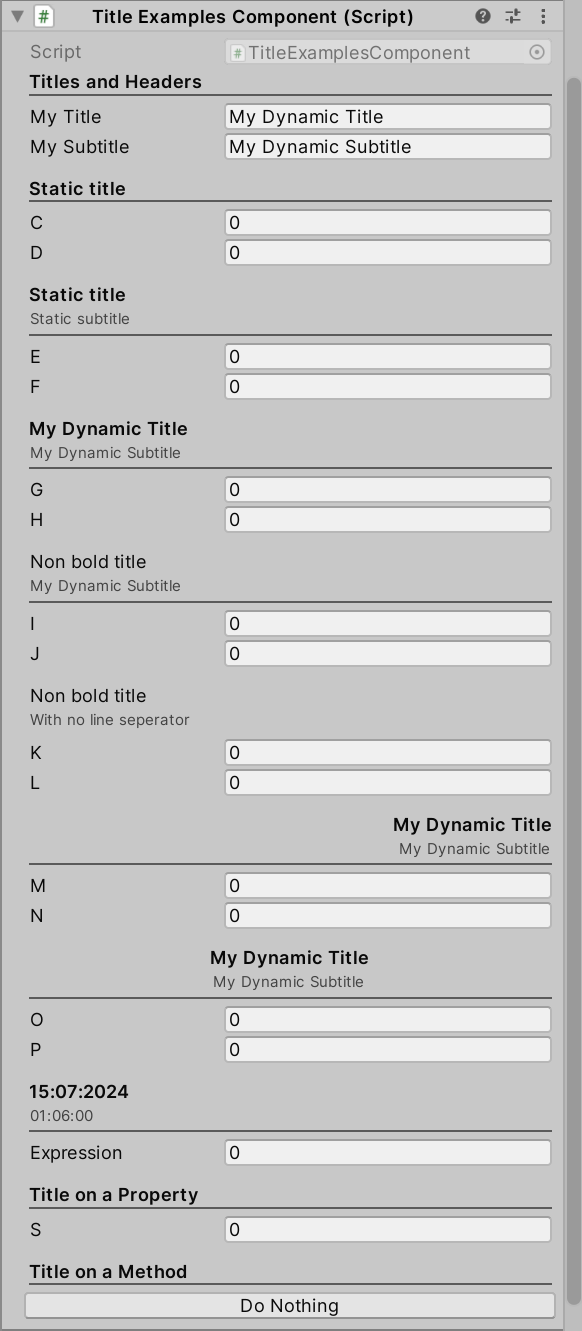Click the Expression property label
The height and width of the screenshot is (1331, 582).
pyautogui.click(x=76, y=1153)
